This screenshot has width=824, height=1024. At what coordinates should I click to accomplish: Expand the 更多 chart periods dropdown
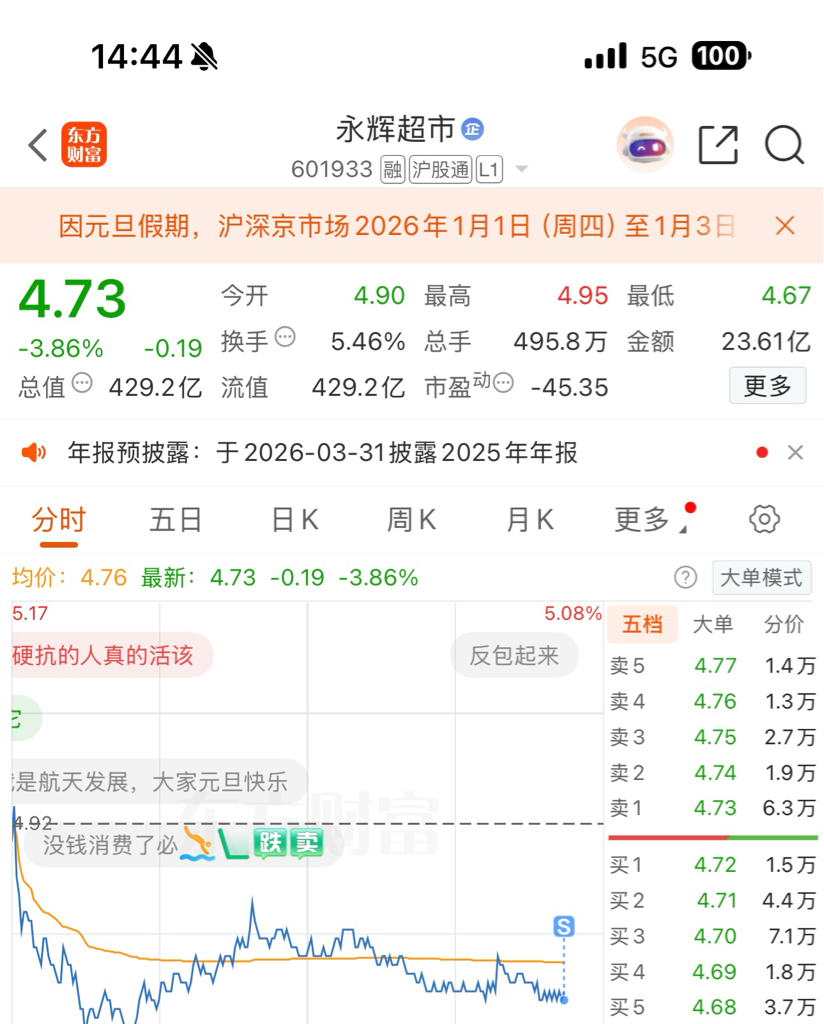click(x=650, y=520)
